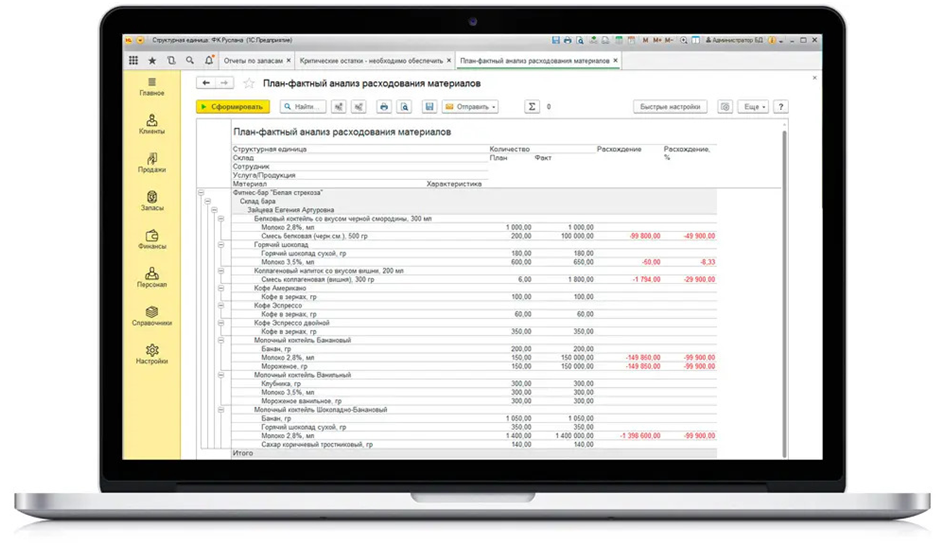Open the Еще dropdown menu
Screen dimensions: 945x548
pos(752,107)
